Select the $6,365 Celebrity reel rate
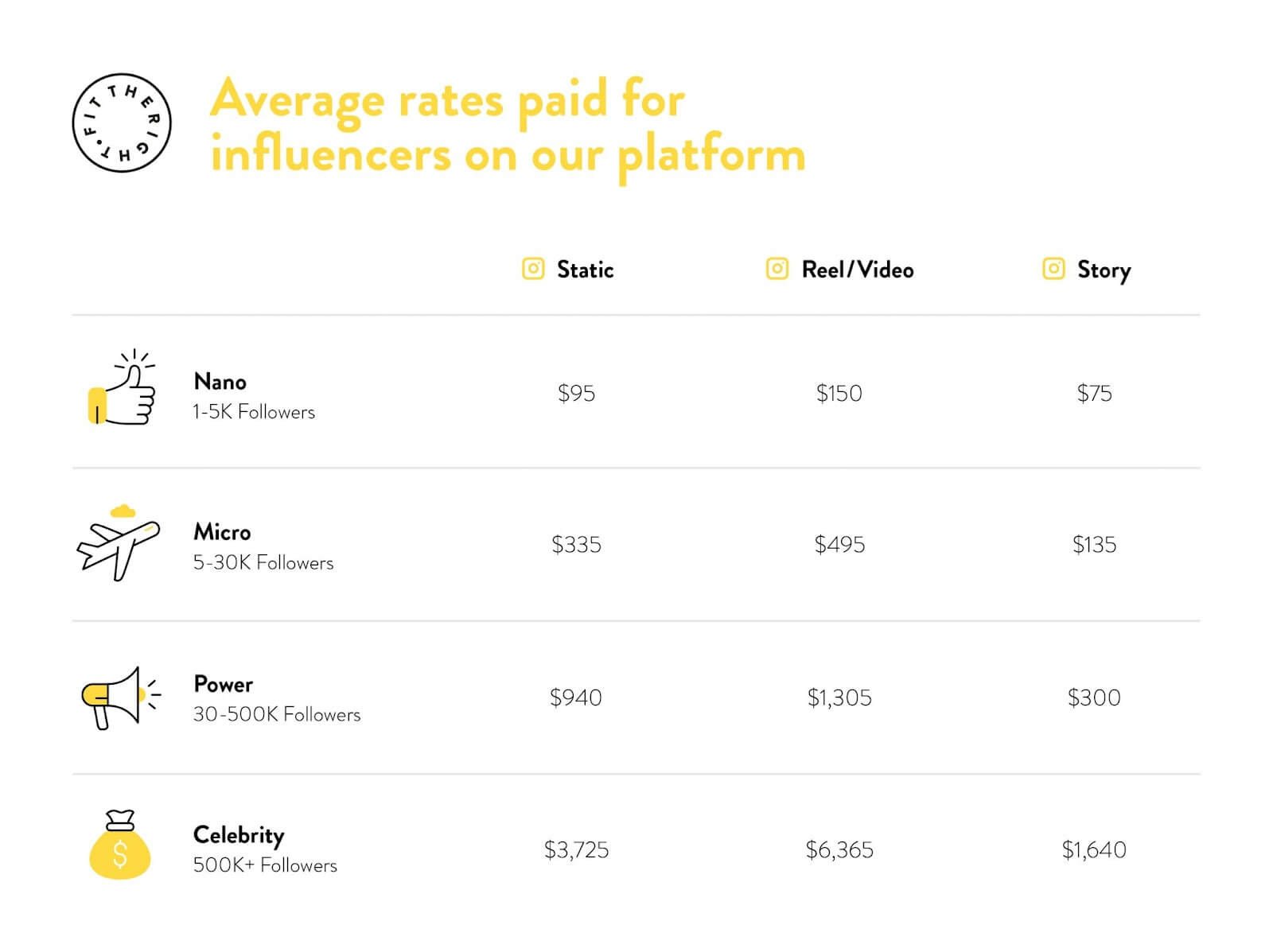This screenshot has width=1273, height=952. [839, 850]
